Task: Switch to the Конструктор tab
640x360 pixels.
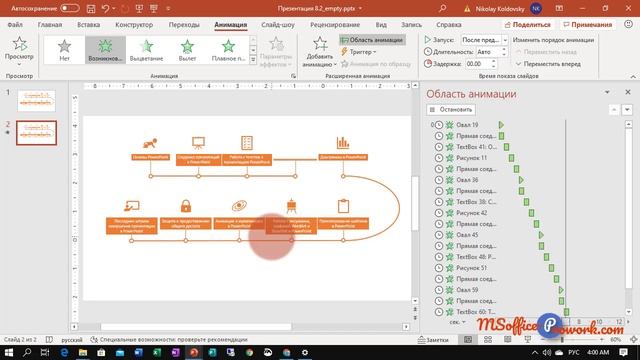Action: pyautogui.click(x=134, y=25)
